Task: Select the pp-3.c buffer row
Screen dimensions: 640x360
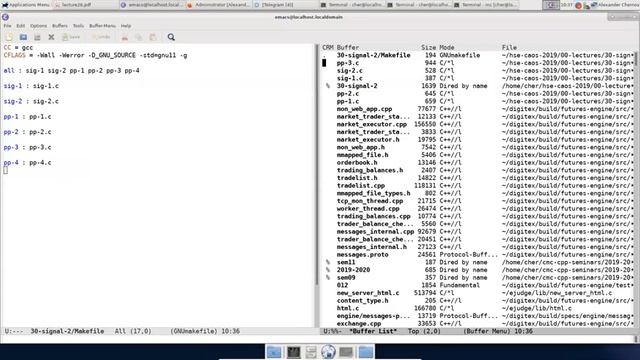Action: click(478, 63)
